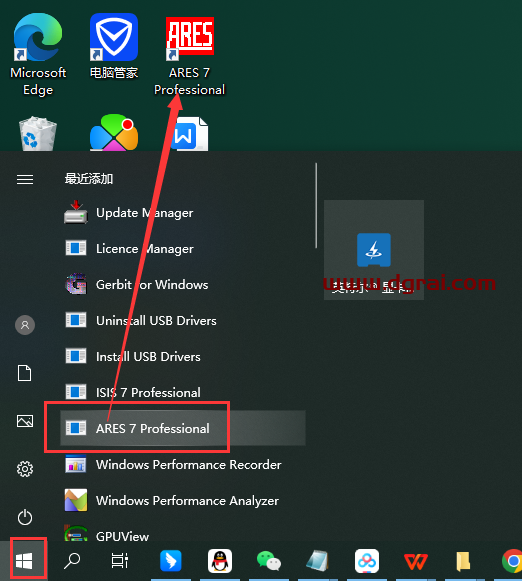Image resolution: width=522 pixels, height=581 pixels.
Task: Select Uninstall USB Drivers entry
Action: pos(183,321)
